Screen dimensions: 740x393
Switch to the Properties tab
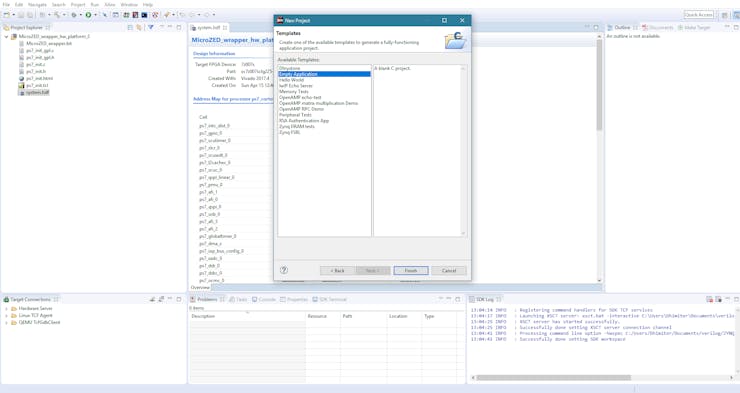(294, 300)
